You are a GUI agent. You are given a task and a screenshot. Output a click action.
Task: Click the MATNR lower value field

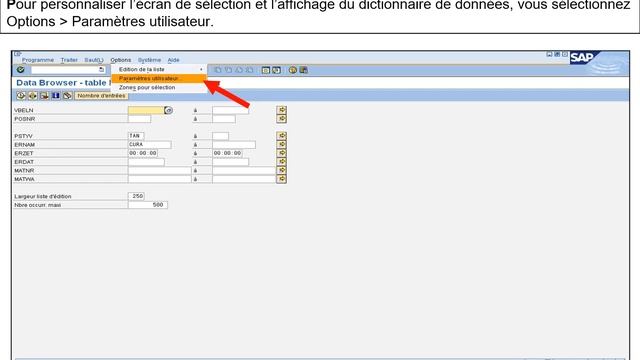coord(160,171)
